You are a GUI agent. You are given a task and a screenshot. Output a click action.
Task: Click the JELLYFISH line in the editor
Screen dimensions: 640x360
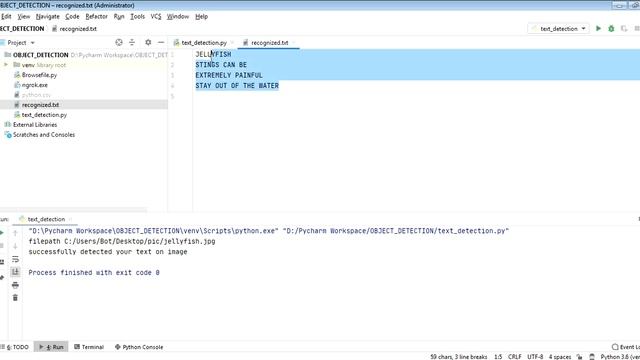point(213,54)
